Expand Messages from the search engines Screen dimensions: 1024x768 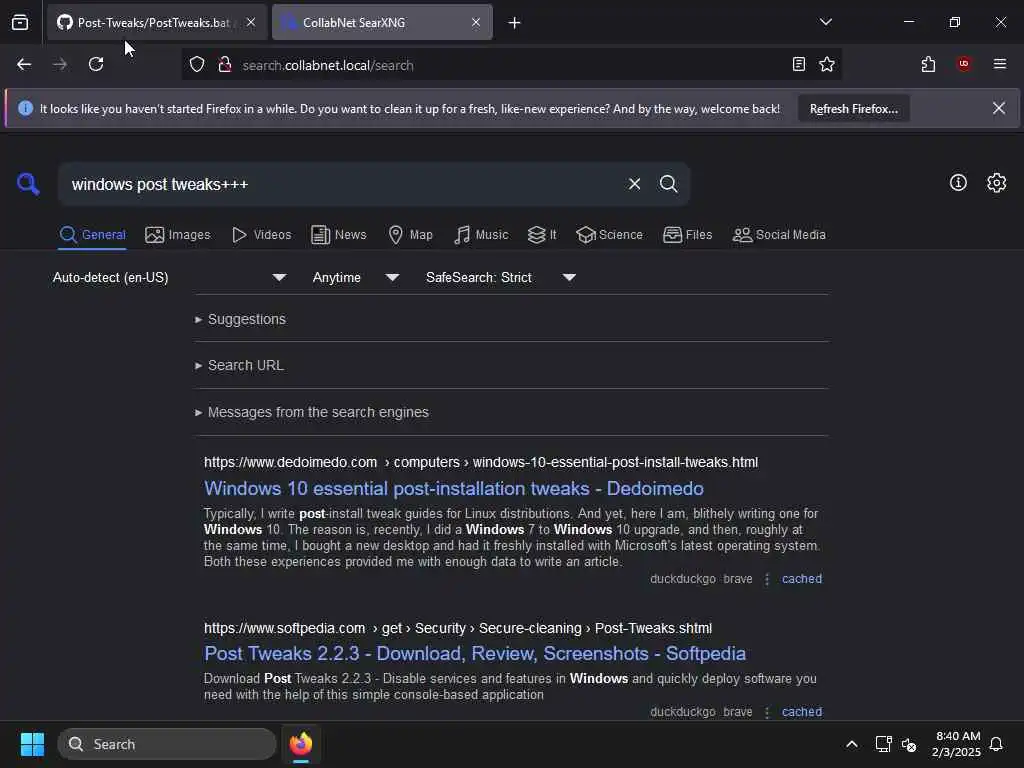pos(312,413)
